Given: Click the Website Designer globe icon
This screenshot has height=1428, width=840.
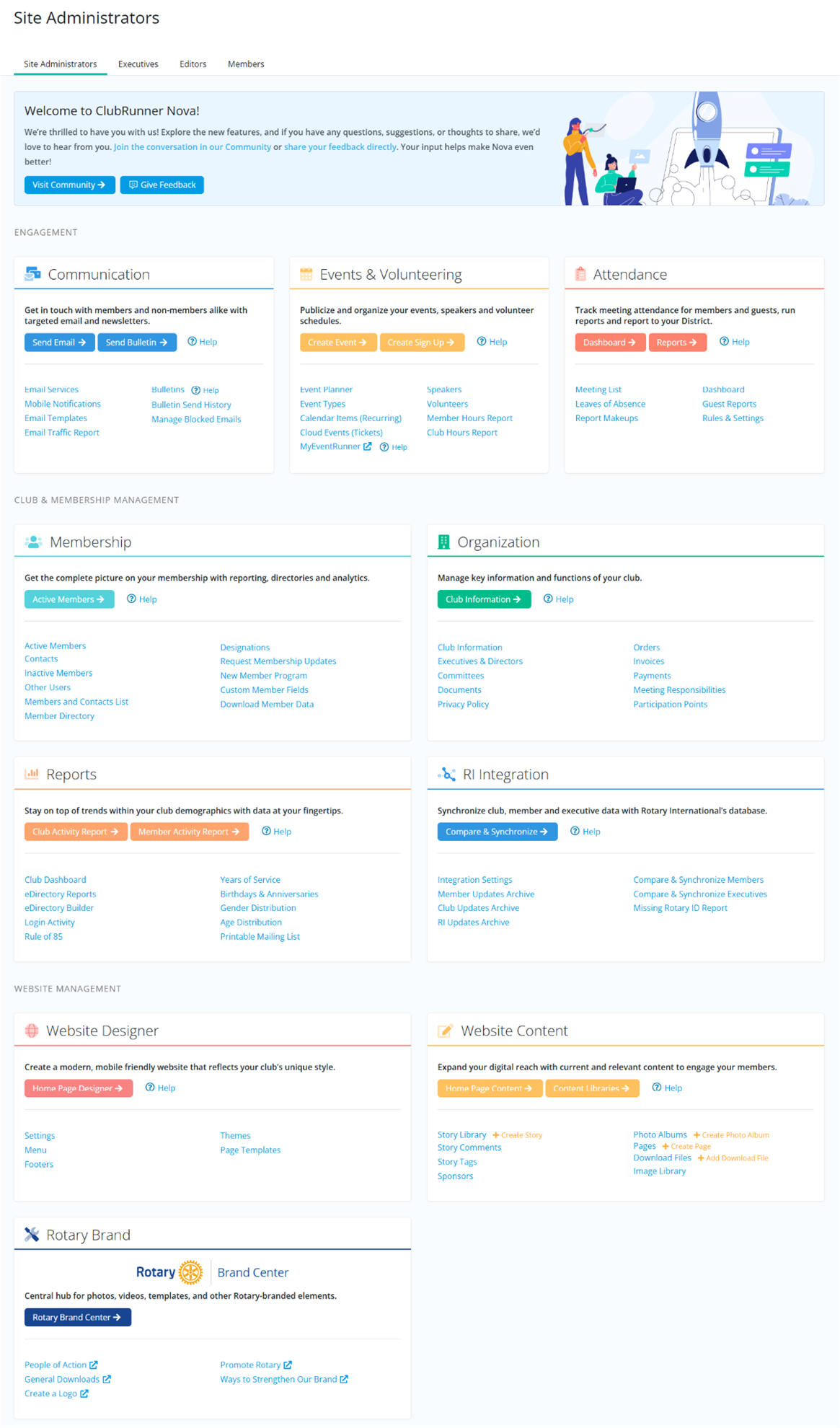Looking at the screenshot, I should pyautogui.click(x=32, y=1031).
